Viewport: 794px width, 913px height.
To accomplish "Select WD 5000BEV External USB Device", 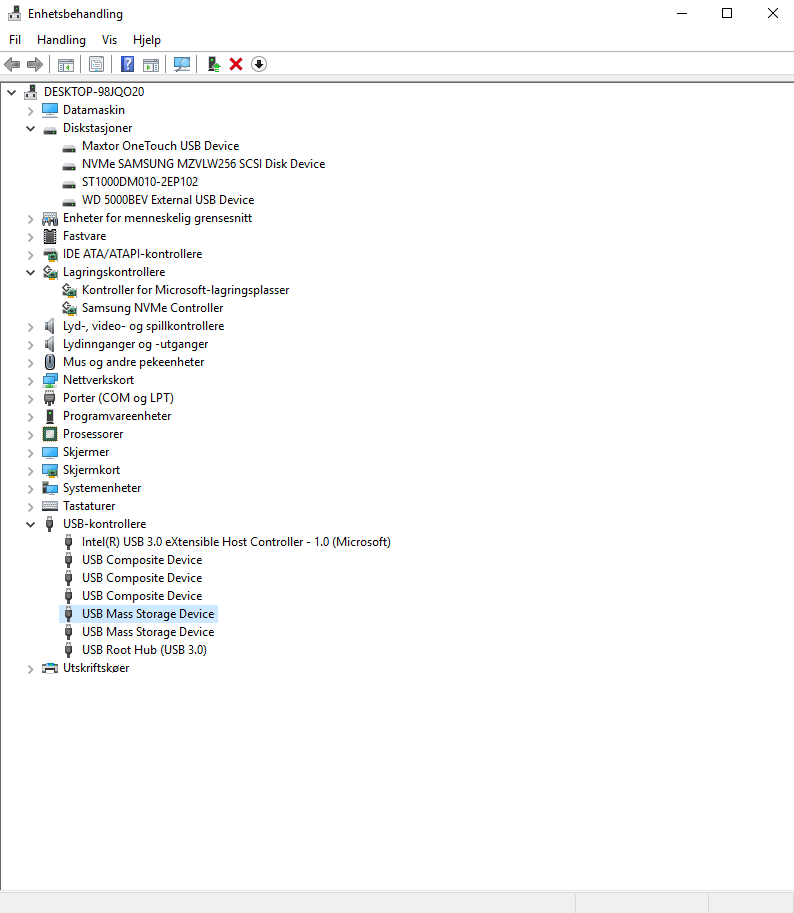I will click(x=168, y=200).
